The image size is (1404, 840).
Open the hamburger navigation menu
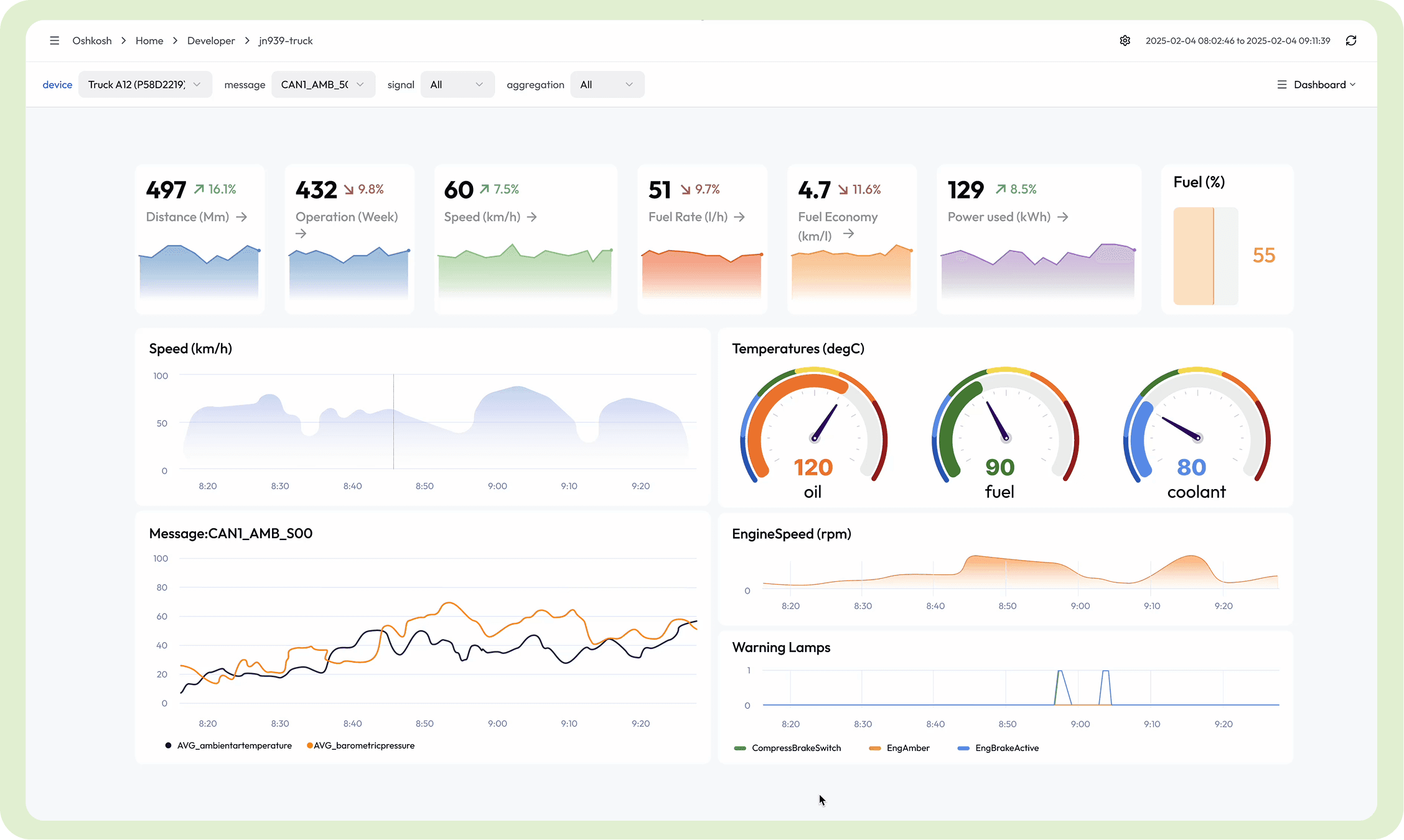tap(55, 40)
